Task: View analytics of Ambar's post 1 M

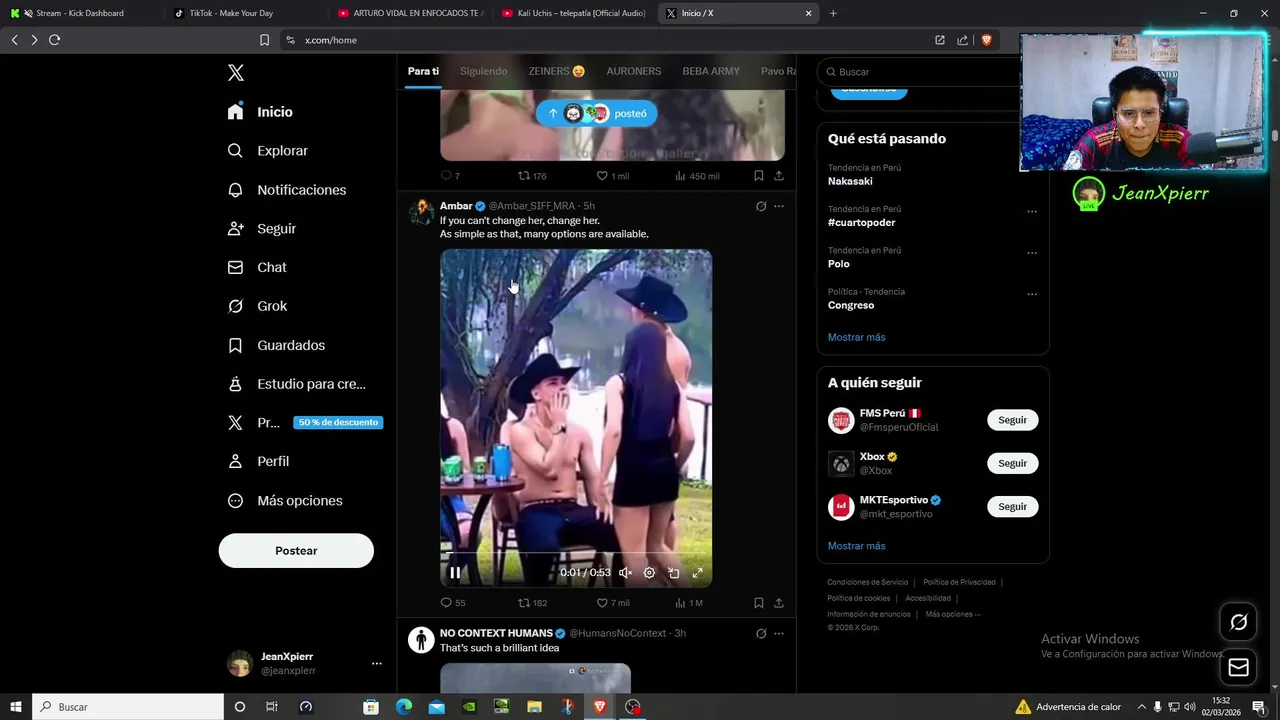Action: click(x=689, y=603)
